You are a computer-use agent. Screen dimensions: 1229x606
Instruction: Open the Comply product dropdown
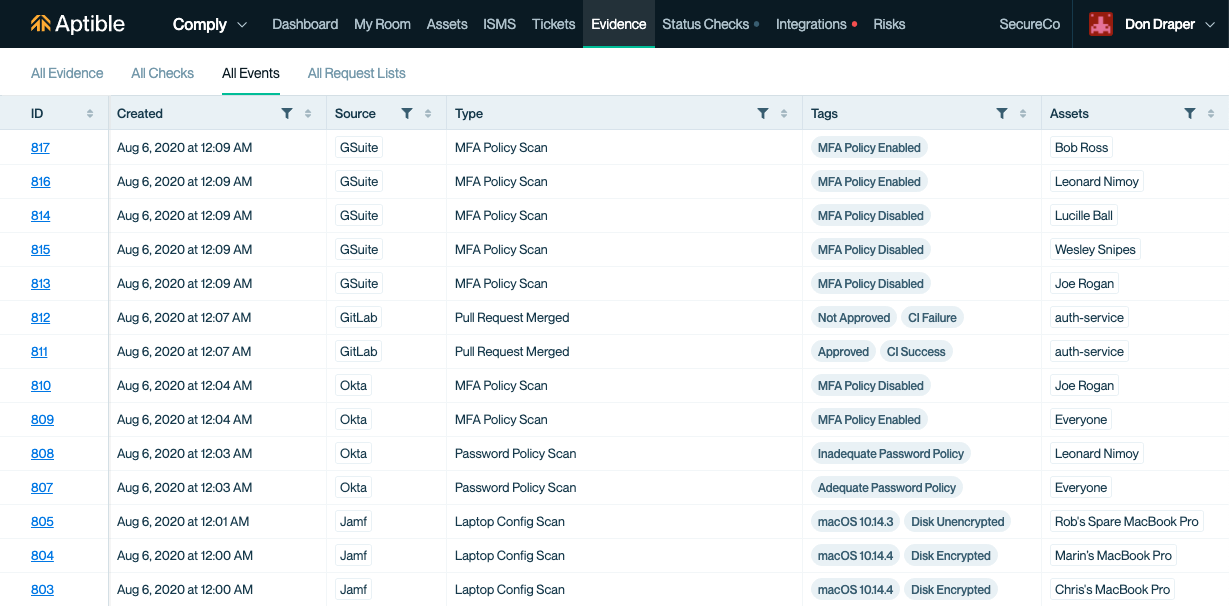[x=210, y=24]
